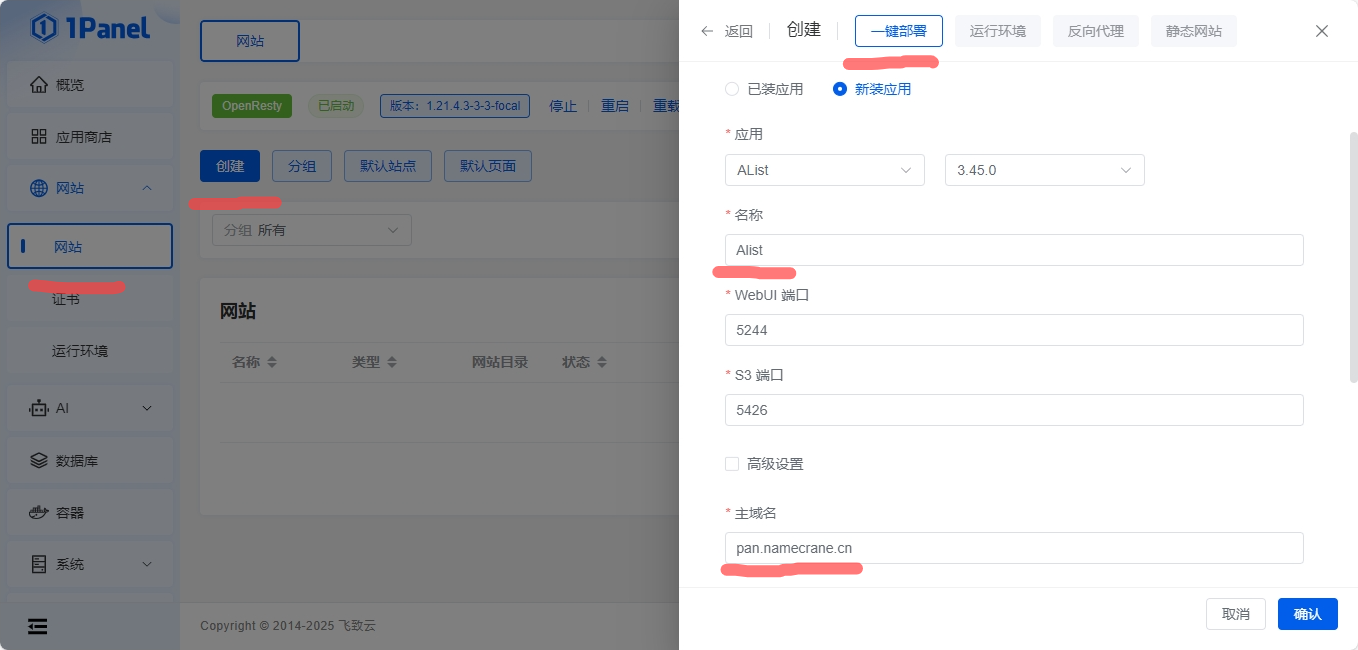
Task: Click the 取消 button
Action: (x=1236, y=614)
